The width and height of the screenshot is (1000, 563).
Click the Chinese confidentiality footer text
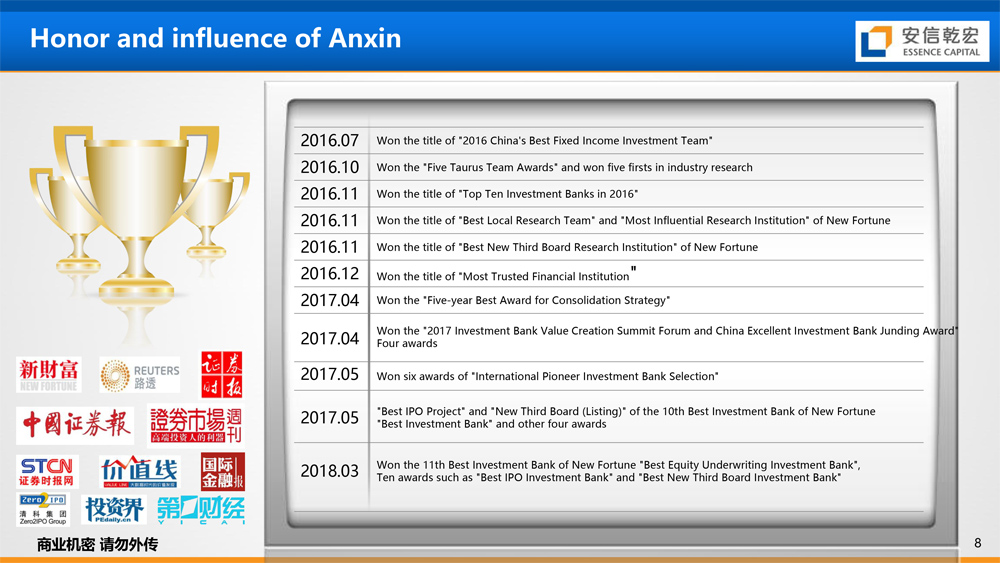point(97,545)
